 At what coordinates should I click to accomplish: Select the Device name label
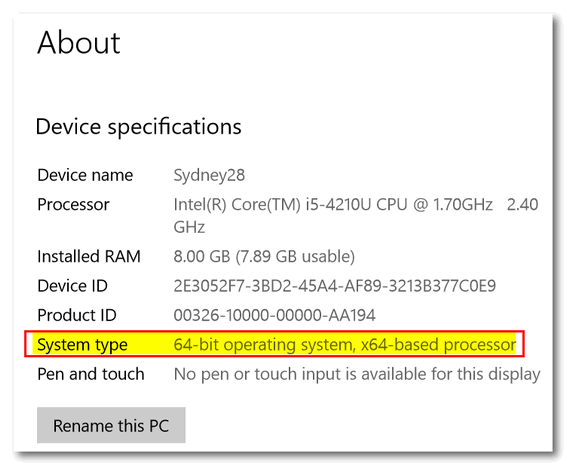(85, 175)
